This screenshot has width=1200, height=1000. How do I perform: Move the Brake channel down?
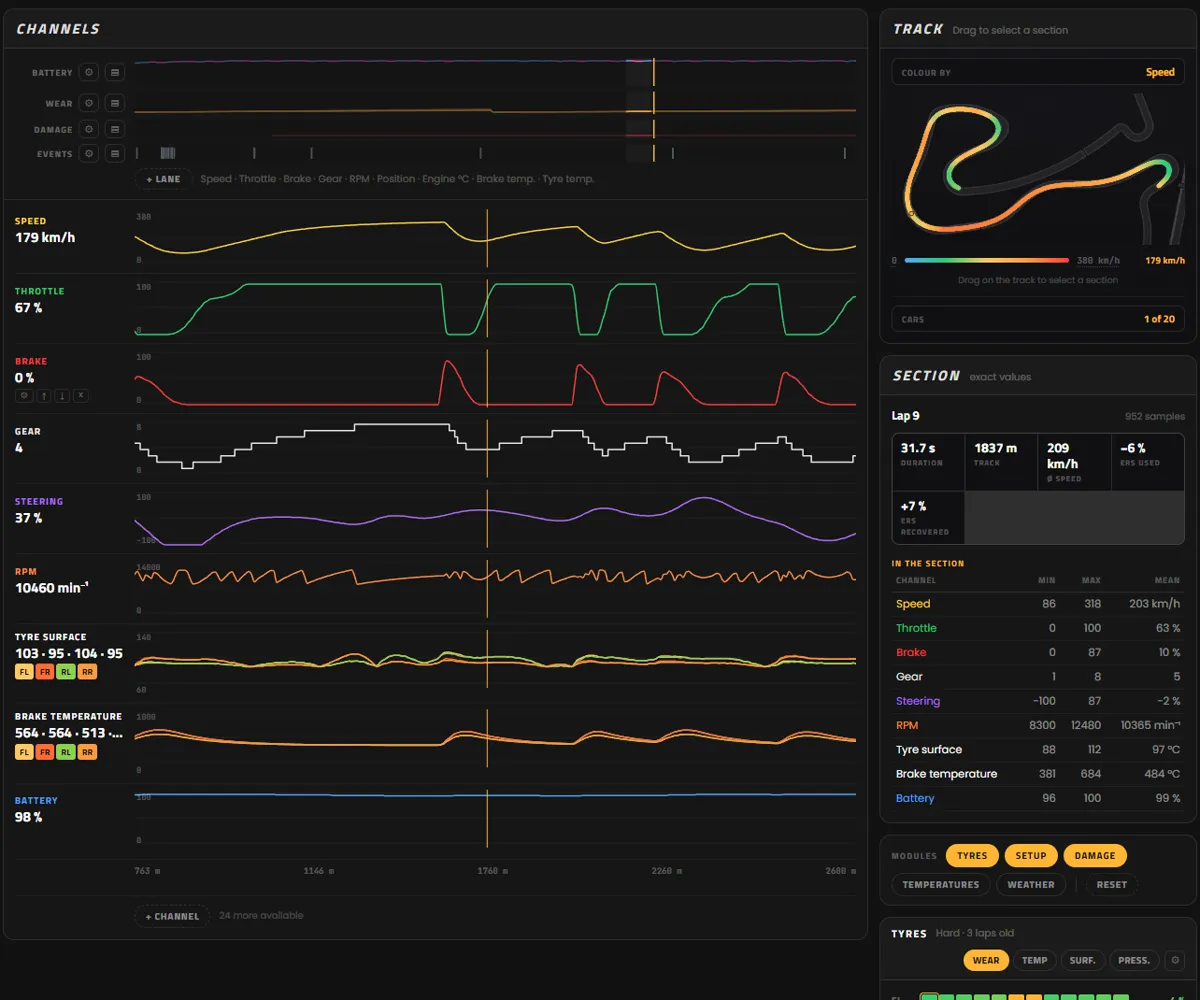pos(62,396)
